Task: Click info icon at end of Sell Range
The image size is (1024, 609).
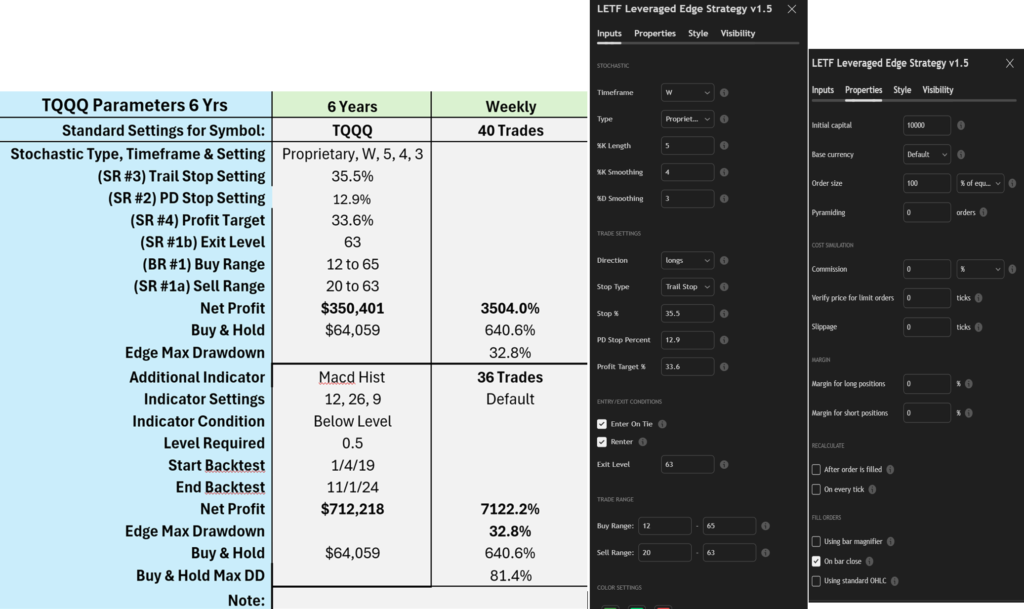Action: [x=765, y=553]
